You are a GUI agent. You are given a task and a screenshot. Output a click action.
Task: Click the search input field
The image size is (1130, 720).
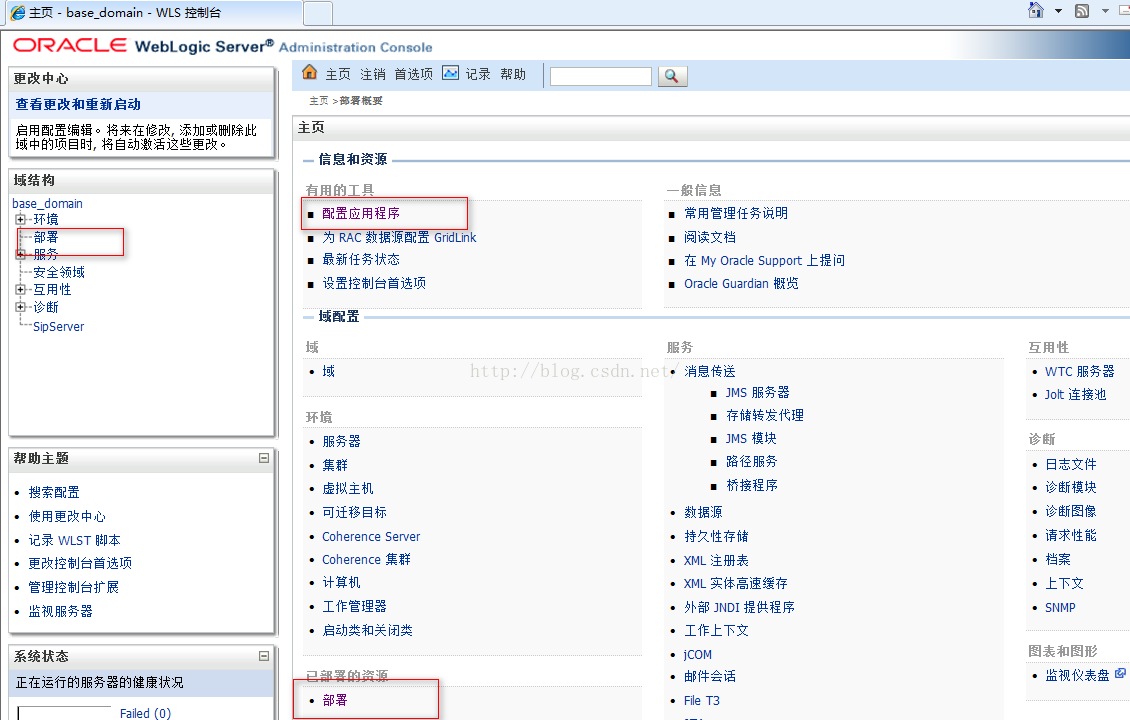click(x=600, y=76)
